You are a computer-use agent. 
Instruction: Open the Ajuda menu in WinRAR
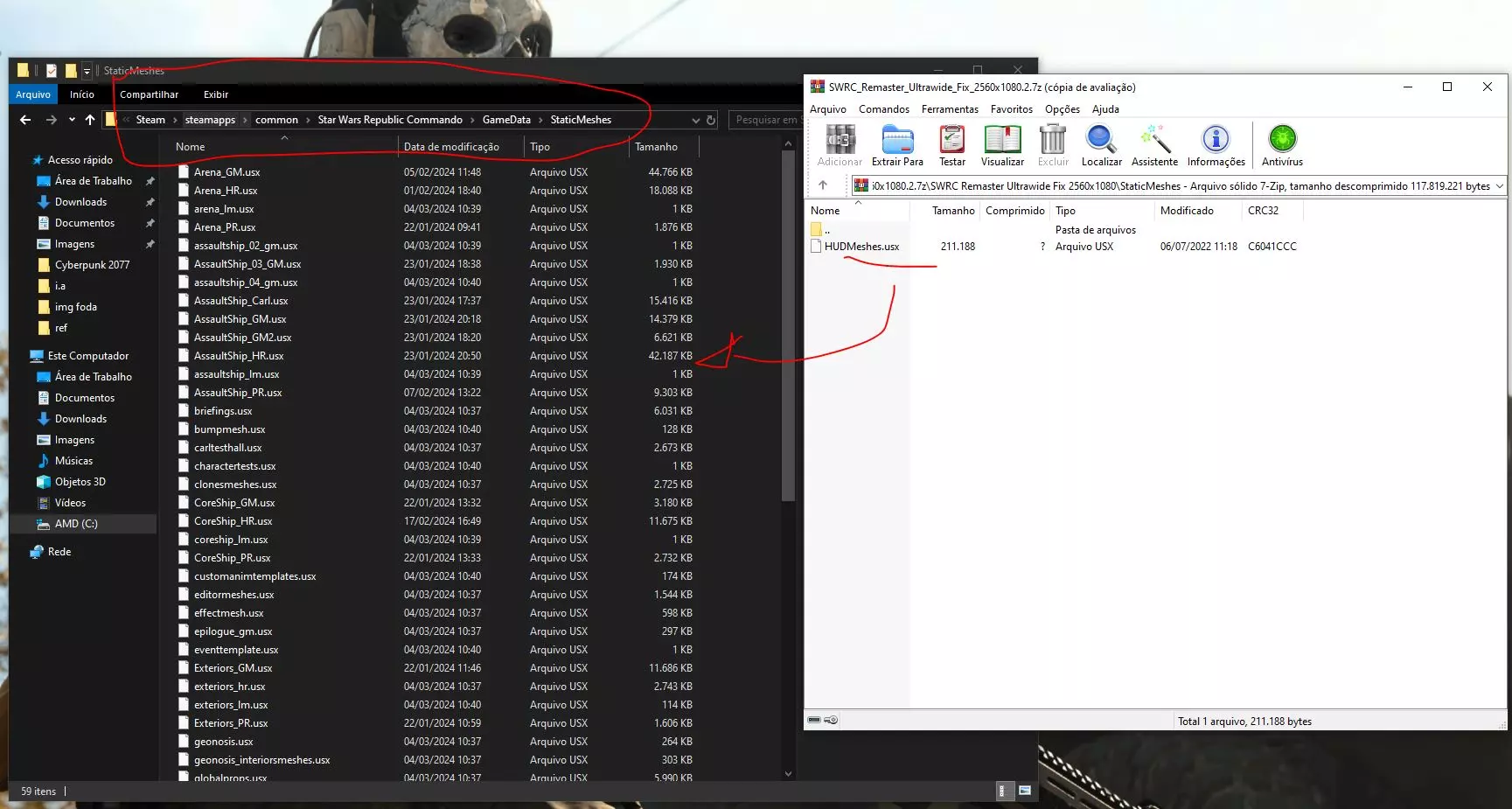tap(1105, 109)
